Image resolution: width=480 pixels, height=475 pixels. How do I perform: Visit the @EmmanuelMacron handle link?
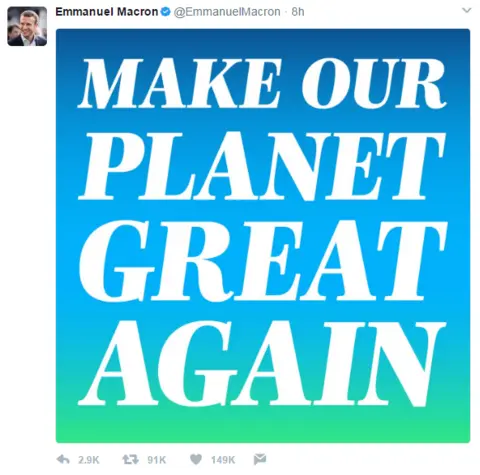tap(227, 12)
